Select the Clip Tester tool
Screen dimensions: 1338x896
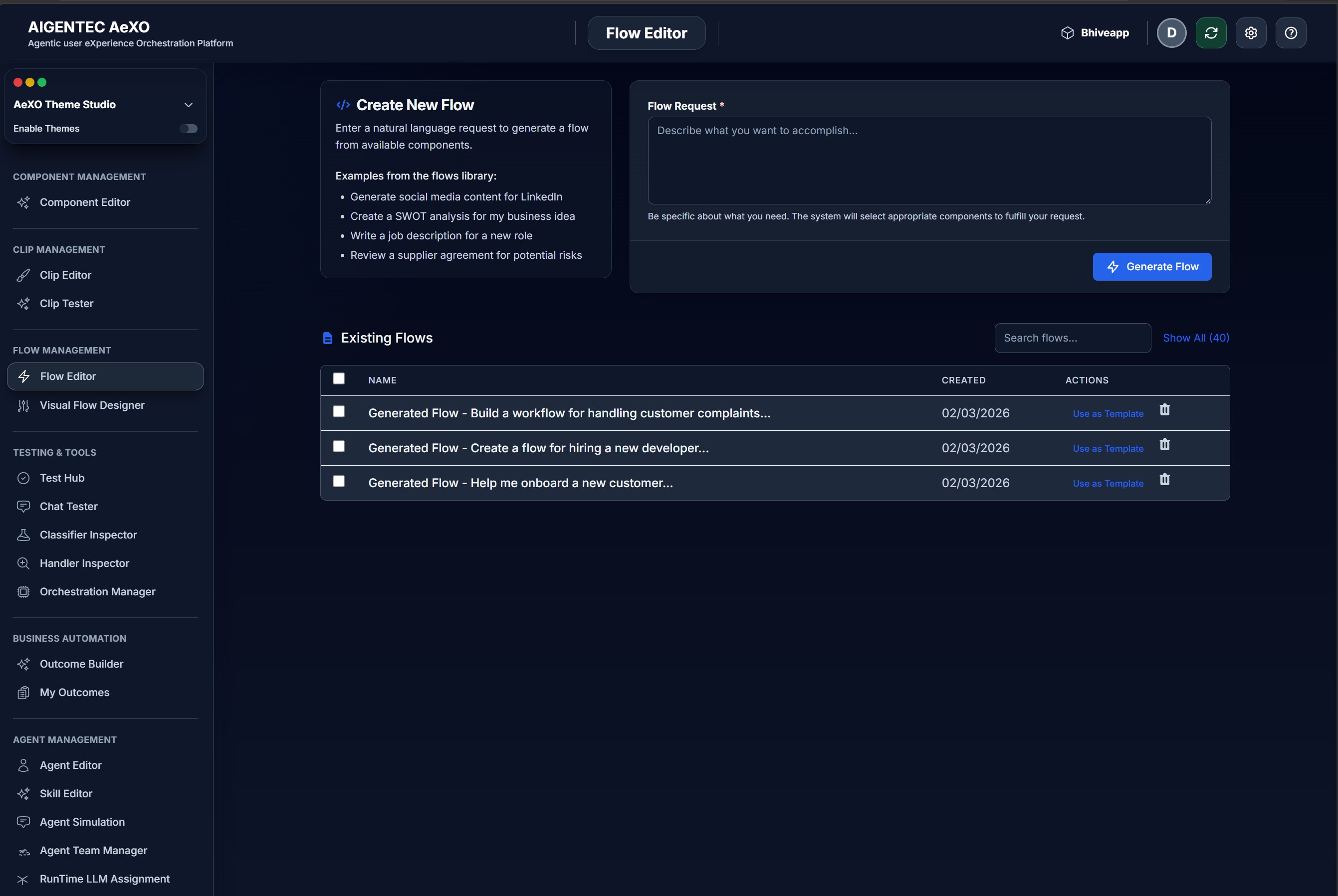tap(66, 304)
